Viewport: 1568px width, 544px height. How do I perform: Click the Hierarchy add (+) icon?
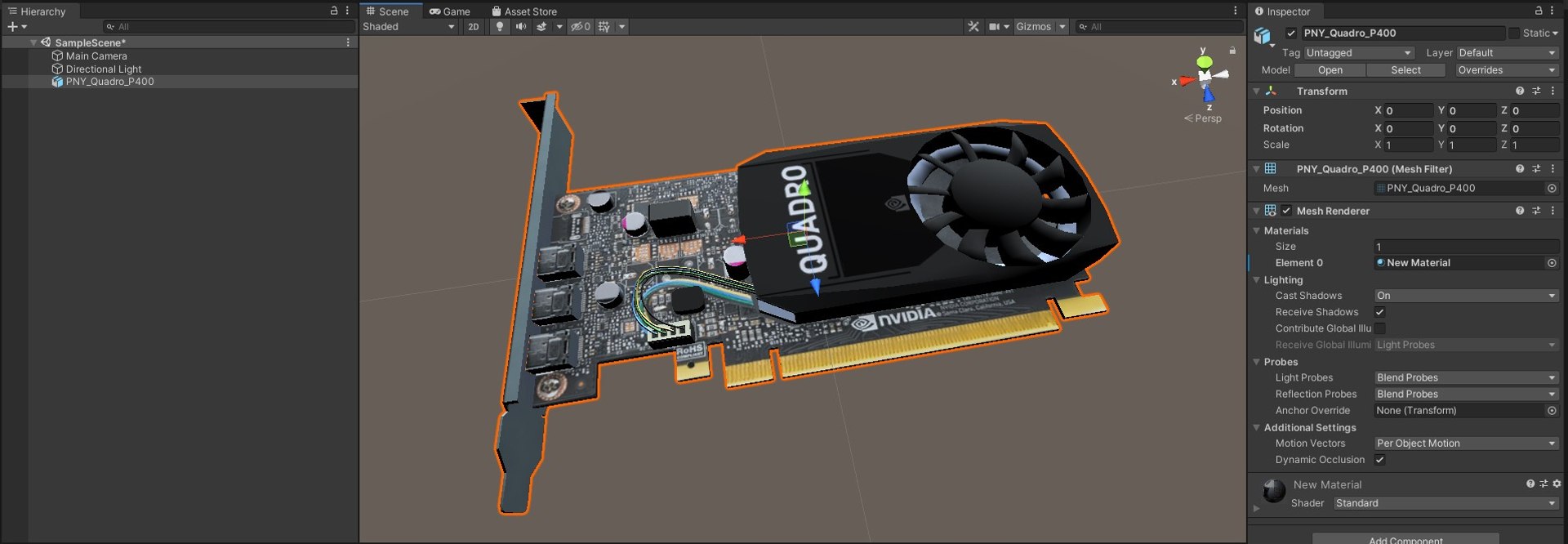(12, 27)
